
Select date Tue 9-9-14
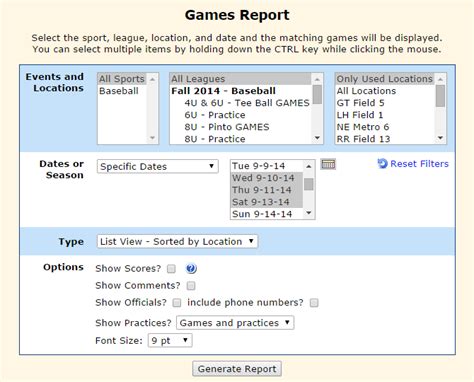tap(267, 166)
